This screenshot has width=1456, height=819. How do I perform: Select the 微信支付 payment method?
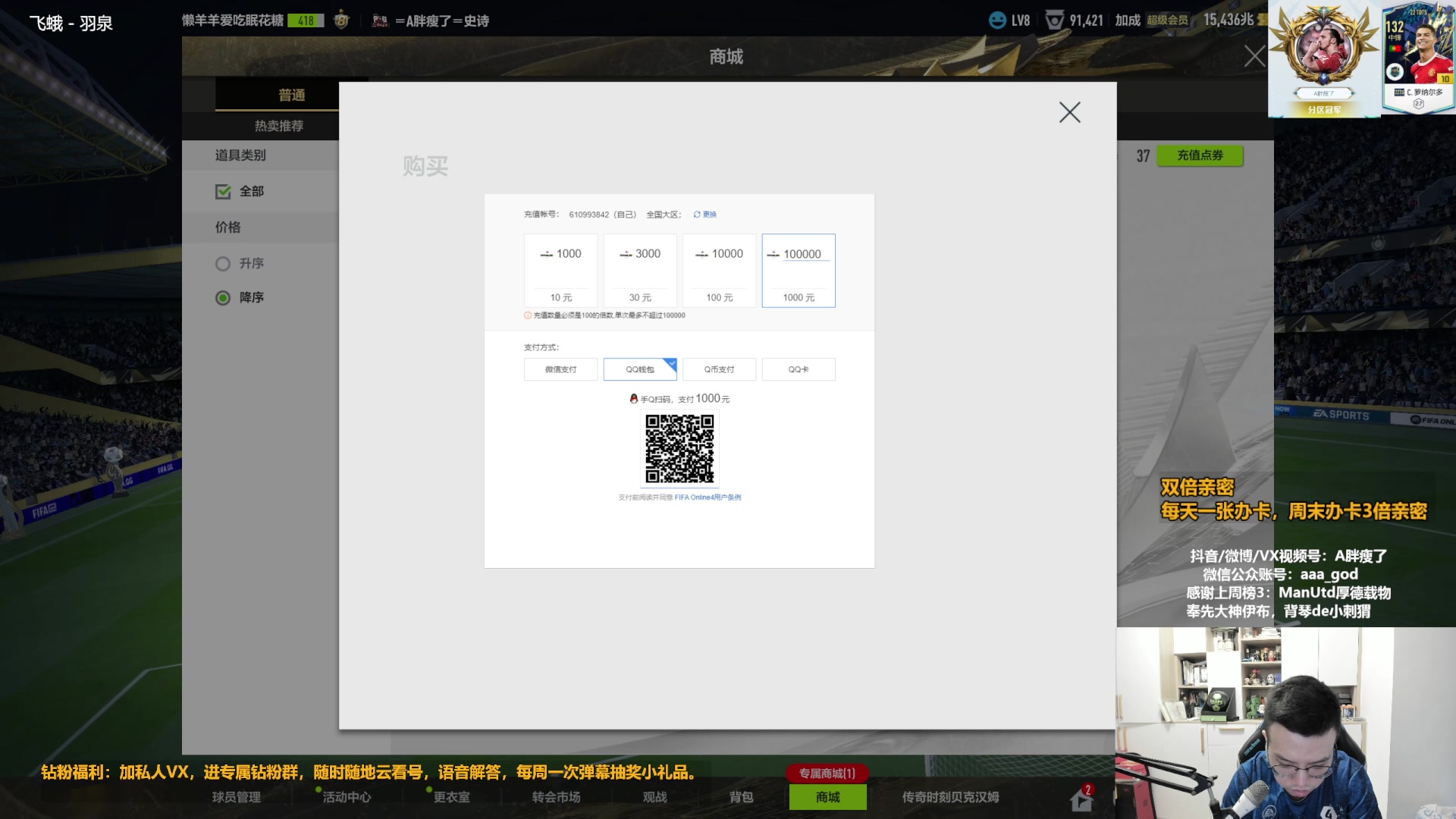click(560, 369)
